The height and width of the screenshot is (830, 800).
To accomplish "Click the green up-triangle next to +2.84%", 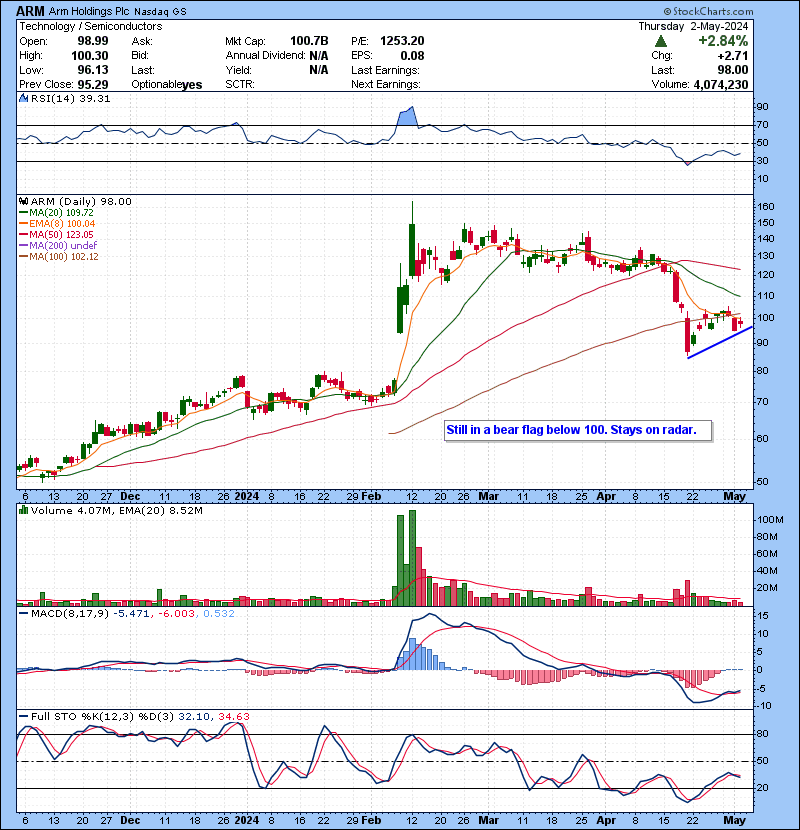I will (x=660, y=41).
